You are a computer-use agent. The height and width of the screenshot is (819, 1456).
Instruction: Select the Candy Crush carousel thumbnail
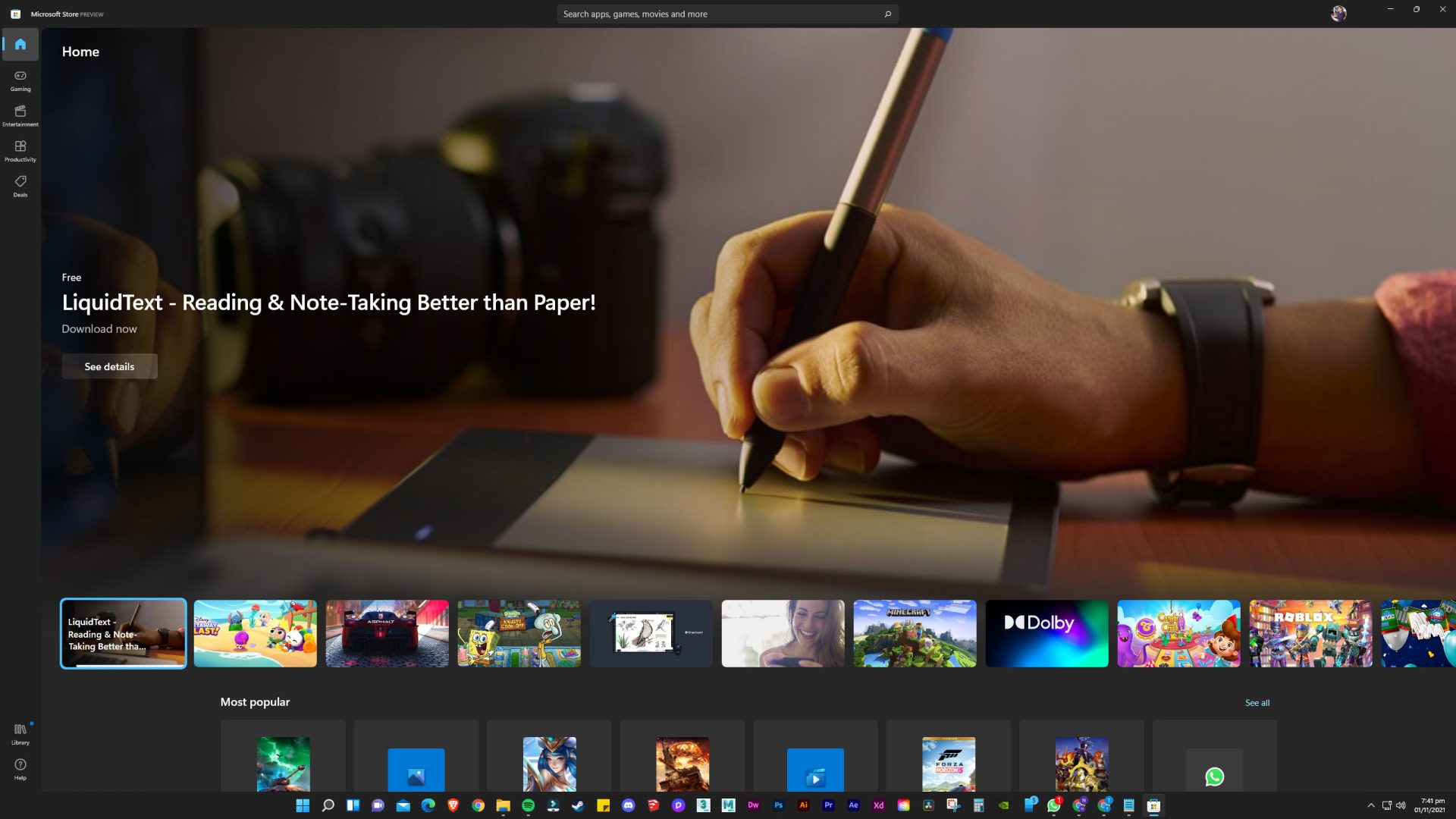click(x=1179, y=634)
